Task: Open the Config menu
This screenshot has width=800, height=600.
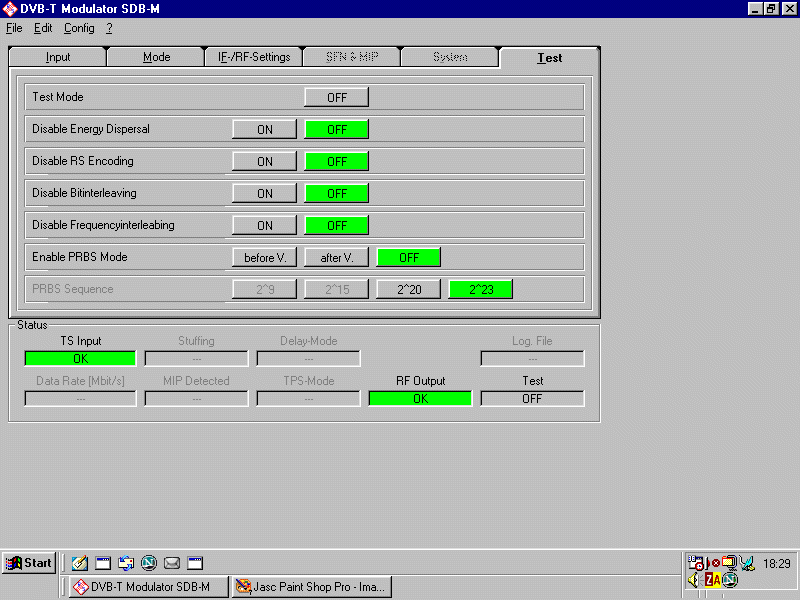Action: tap(79, 28)
